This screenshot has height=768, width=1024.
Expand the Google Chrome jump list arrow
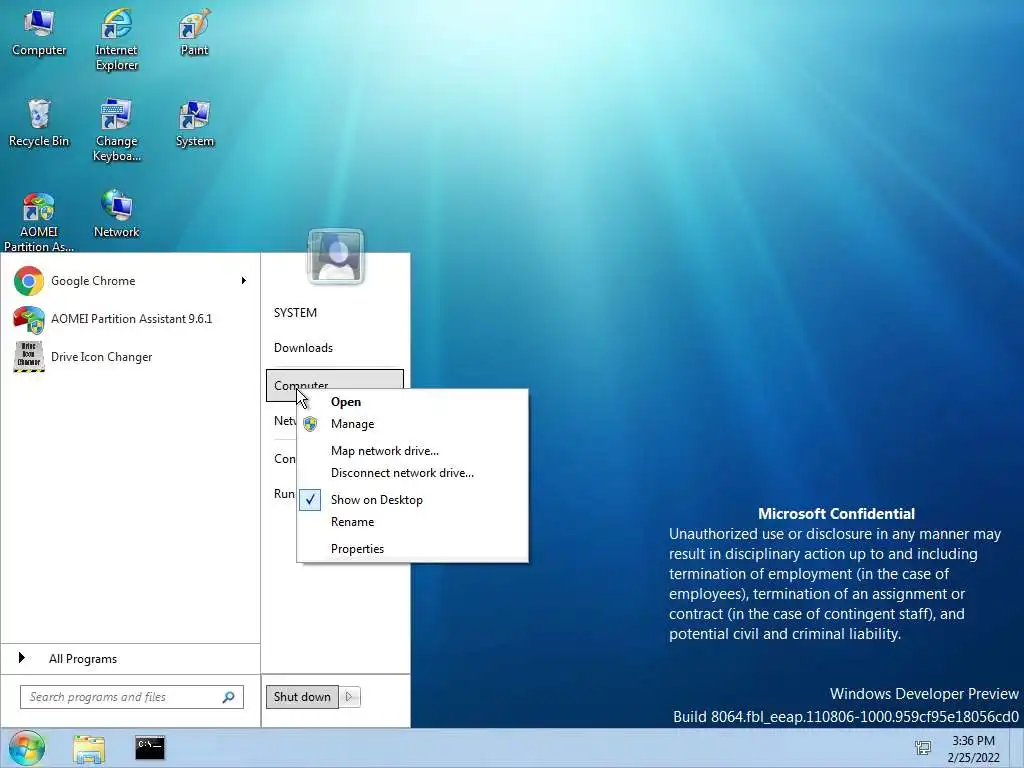tap(244, 281)
